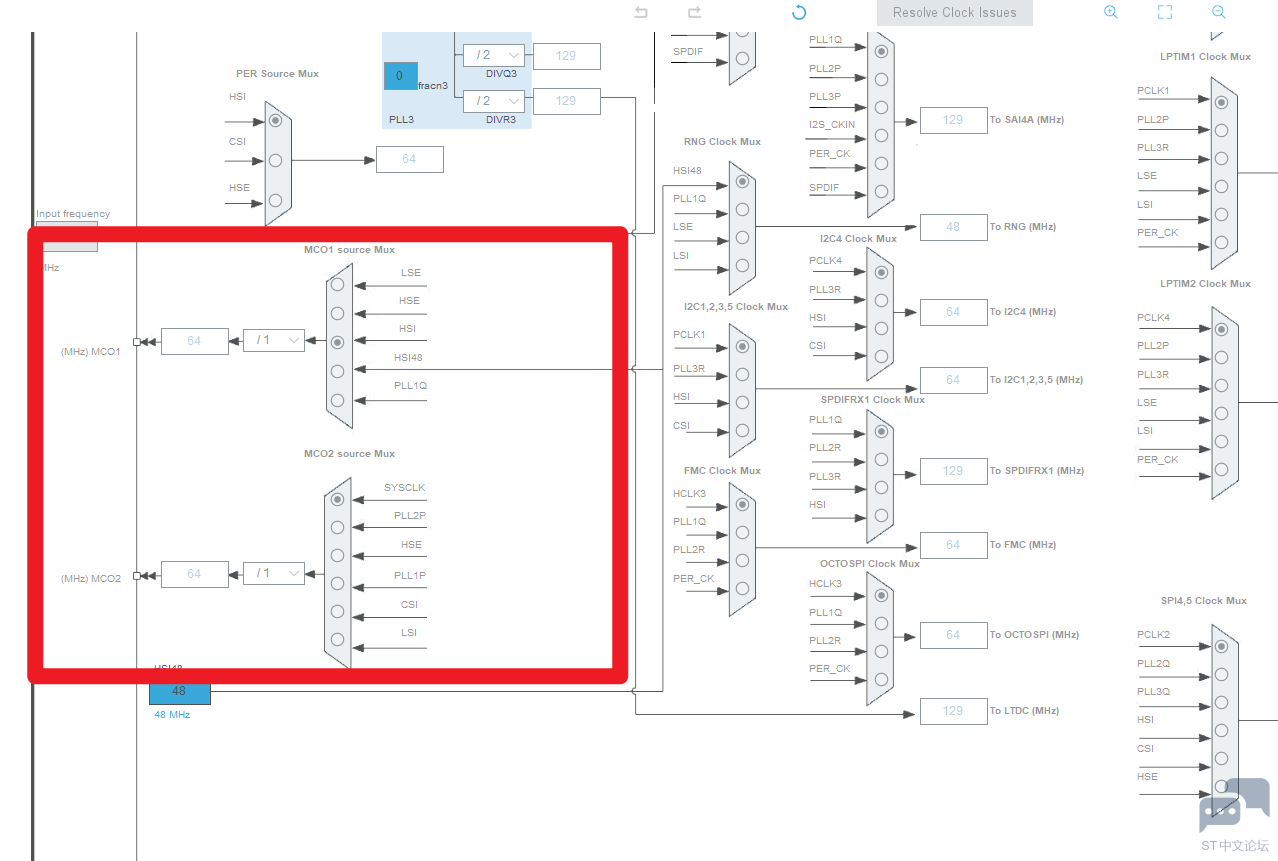Select HSE in PER Source Mux
The height and width of the screenshot is (861, 1278).
point(276,200)
